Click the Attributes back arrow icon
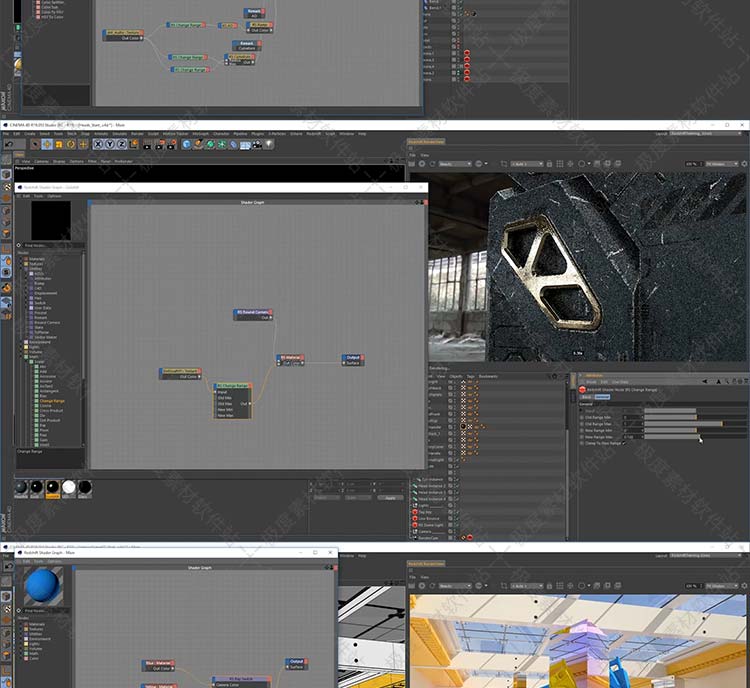The width and height of the screenshot is (750, 688). click(x=705, y=381)
